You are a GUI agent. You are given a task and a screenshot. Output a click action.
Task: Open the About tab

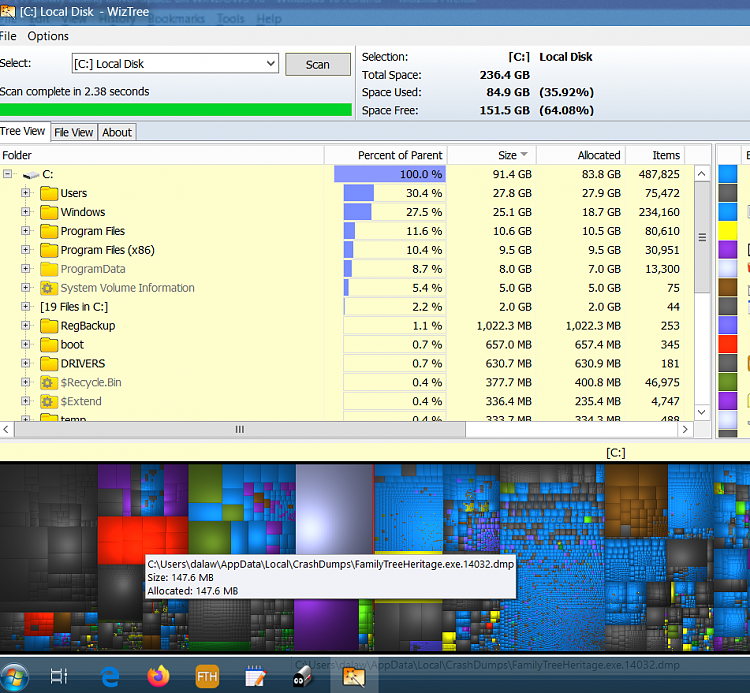[117, 132]
